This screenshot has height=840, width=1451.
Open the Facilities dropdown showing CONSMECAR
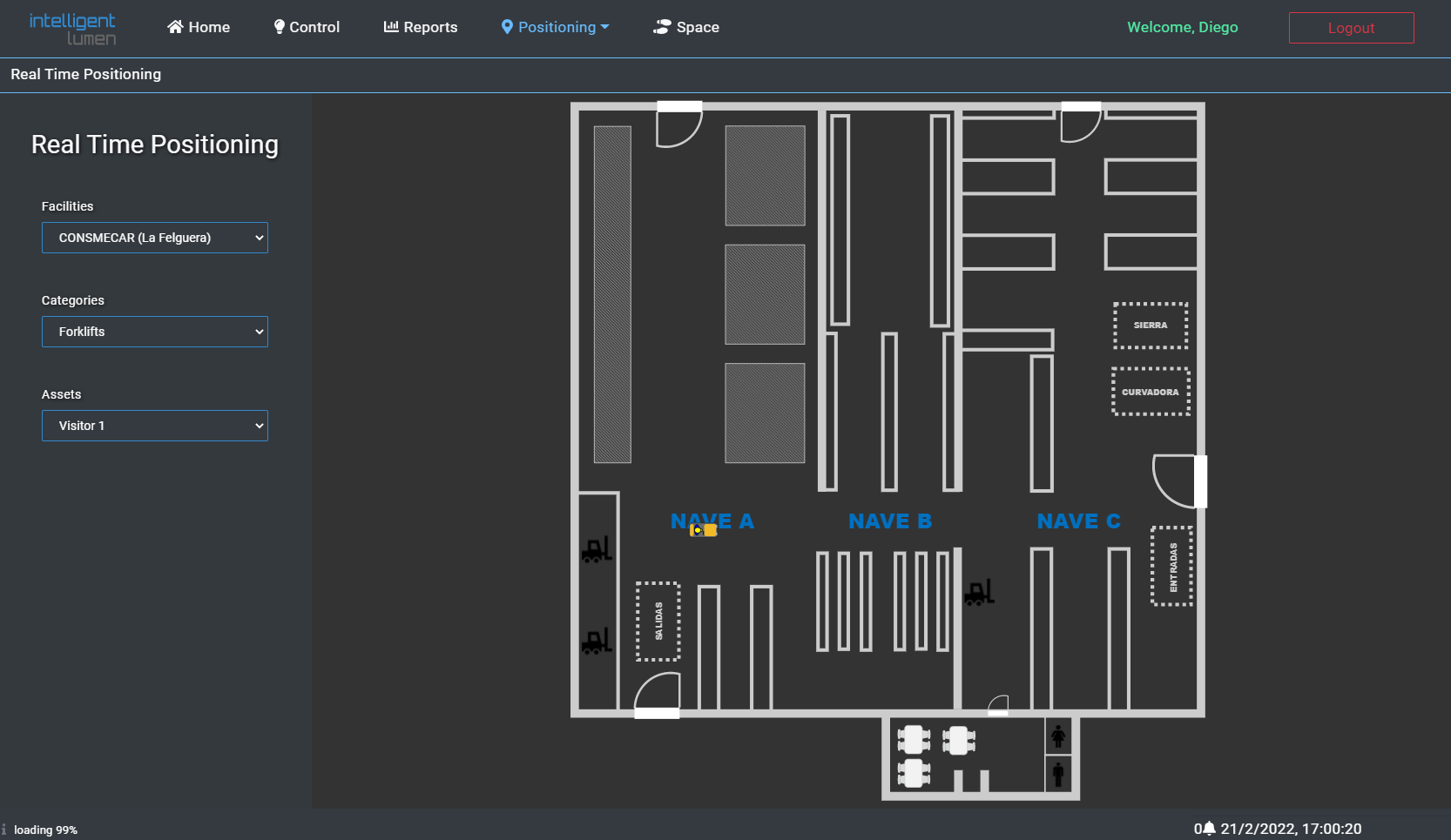[154, 238]
